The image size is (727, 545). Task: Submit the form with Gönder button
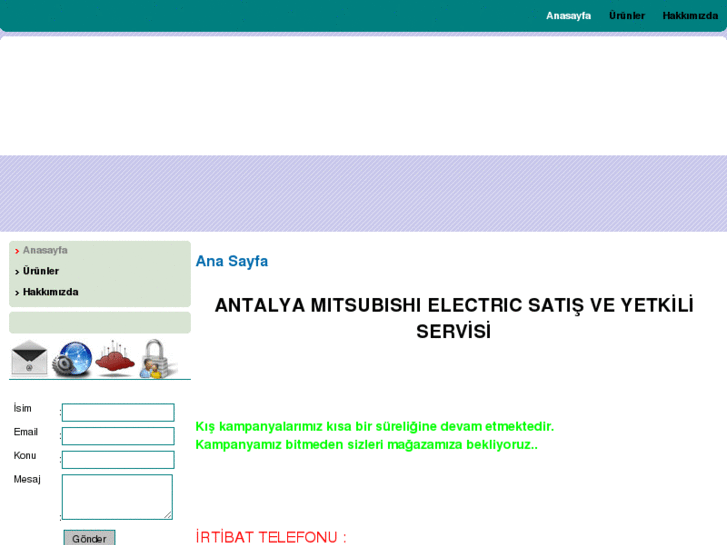[89, 539]
